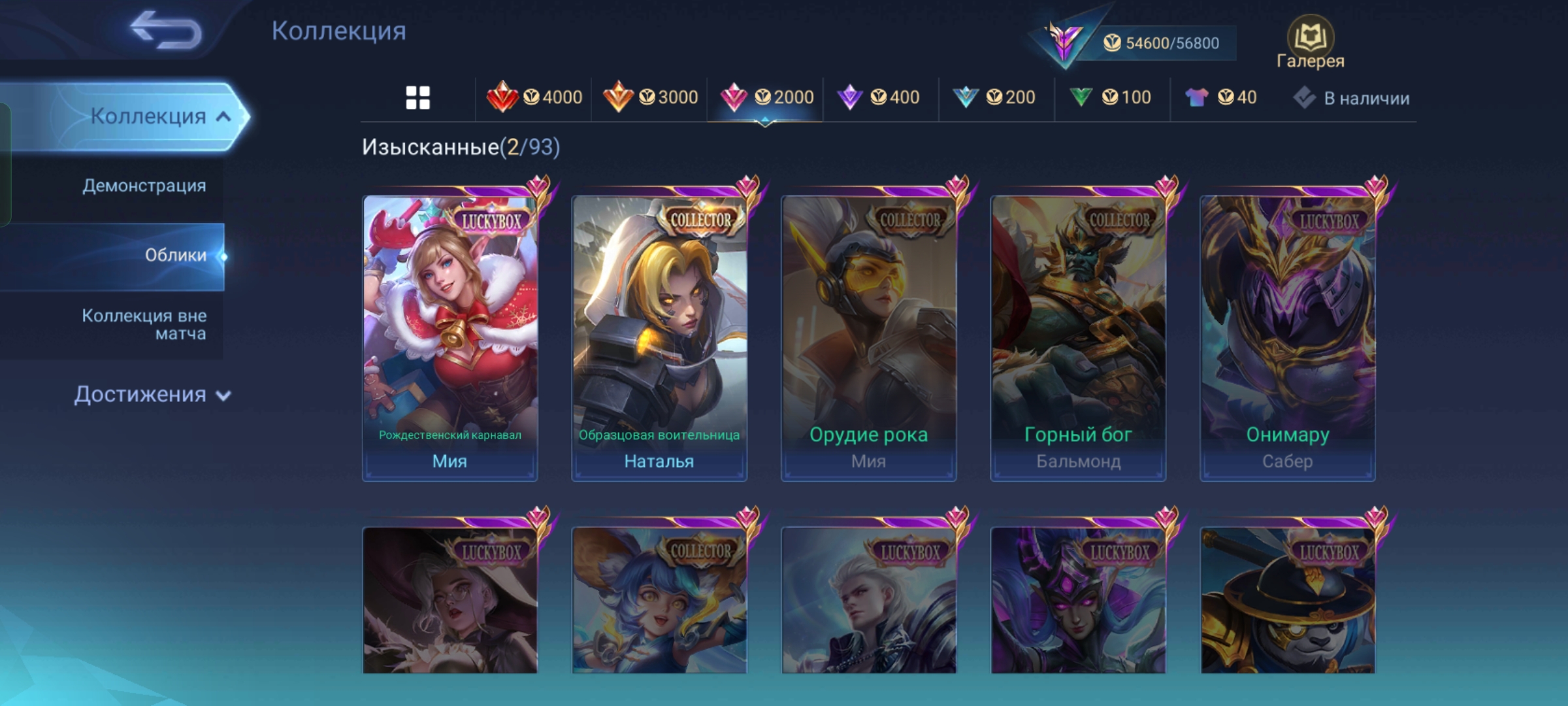The height and width of the screenshot is (706, 1568).
Task: Open the Демонстрация sidebar item
Action: point(144,186)
